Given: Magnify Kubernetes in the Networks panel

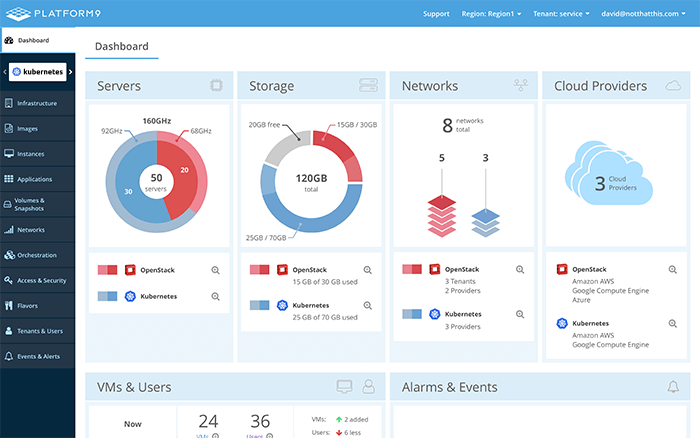Looking at the screenshot, I should [520, 314].
